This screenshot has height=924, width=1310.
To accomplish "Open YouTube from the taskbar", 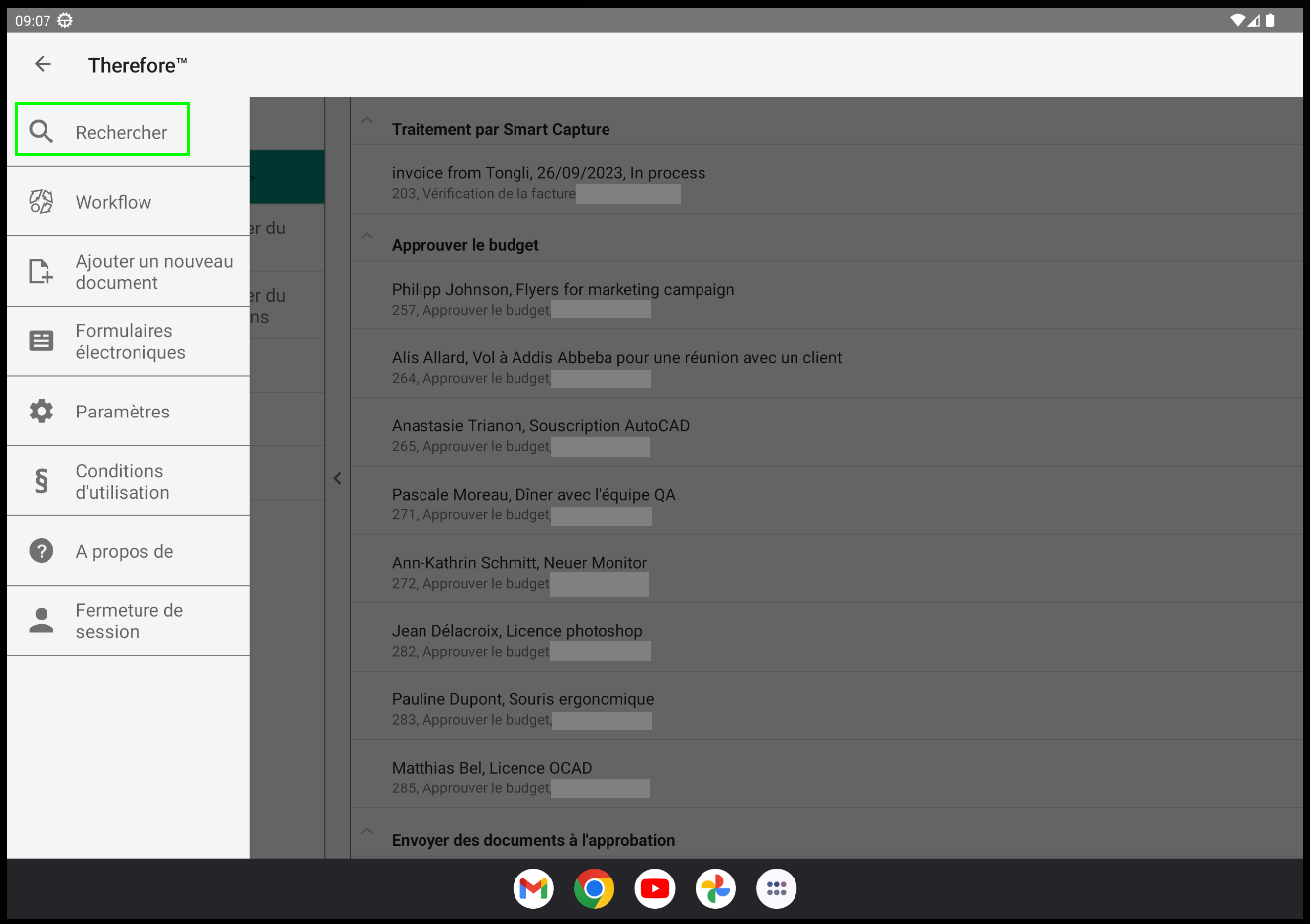I will [654, 888].
